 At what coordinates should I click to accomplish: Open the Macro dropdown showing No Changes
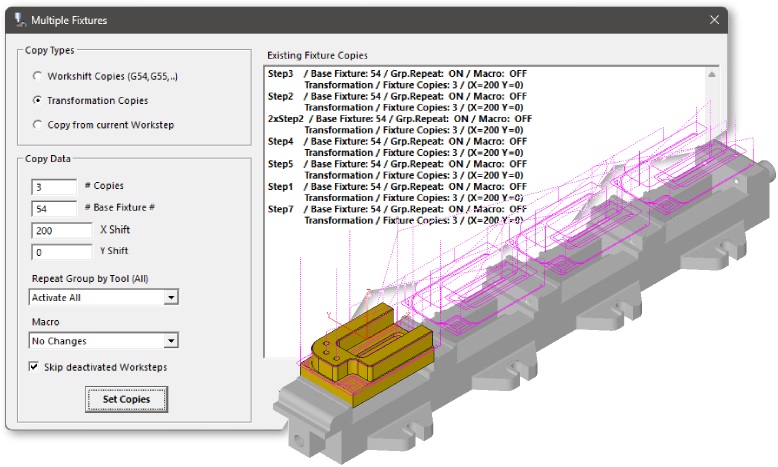tap(171, 341)
